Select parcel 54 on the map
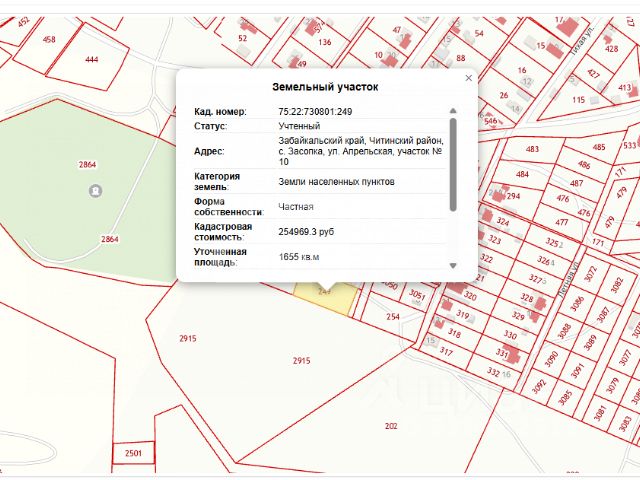This screenshot has height=480, width=640. click(x=479, y=33)
